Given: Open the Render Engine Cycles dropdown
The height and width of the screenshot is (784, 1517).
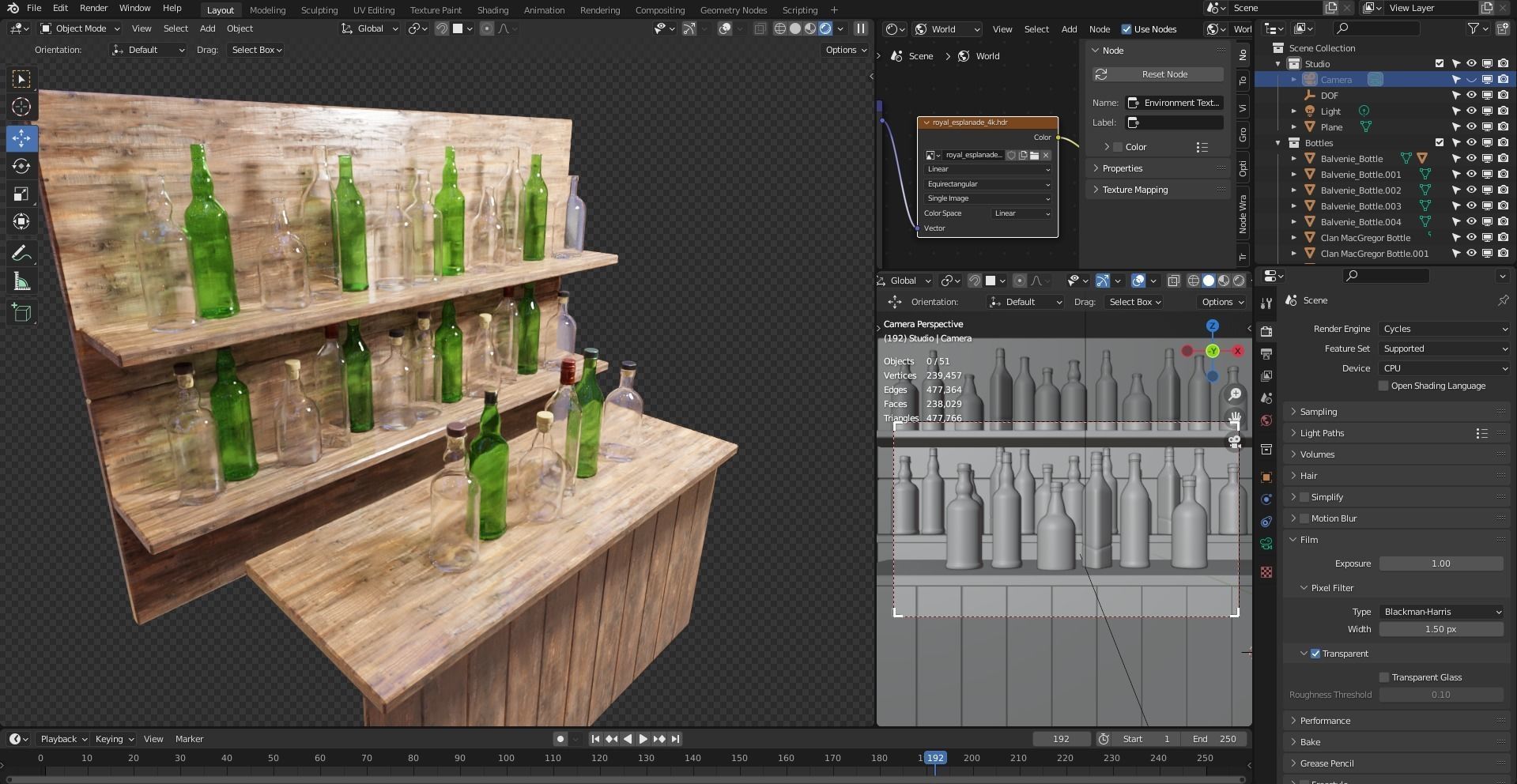Looking at the screenshot, I should coord(1444,329).
